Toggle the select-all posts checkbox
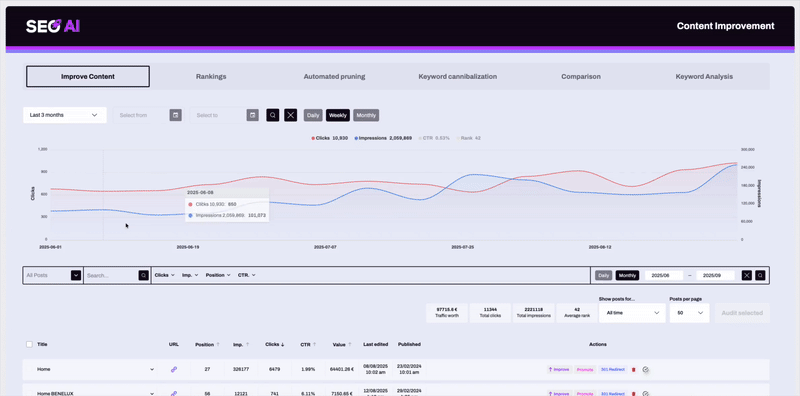The height and width of the screenshot is (396, 800). point(29,344)
